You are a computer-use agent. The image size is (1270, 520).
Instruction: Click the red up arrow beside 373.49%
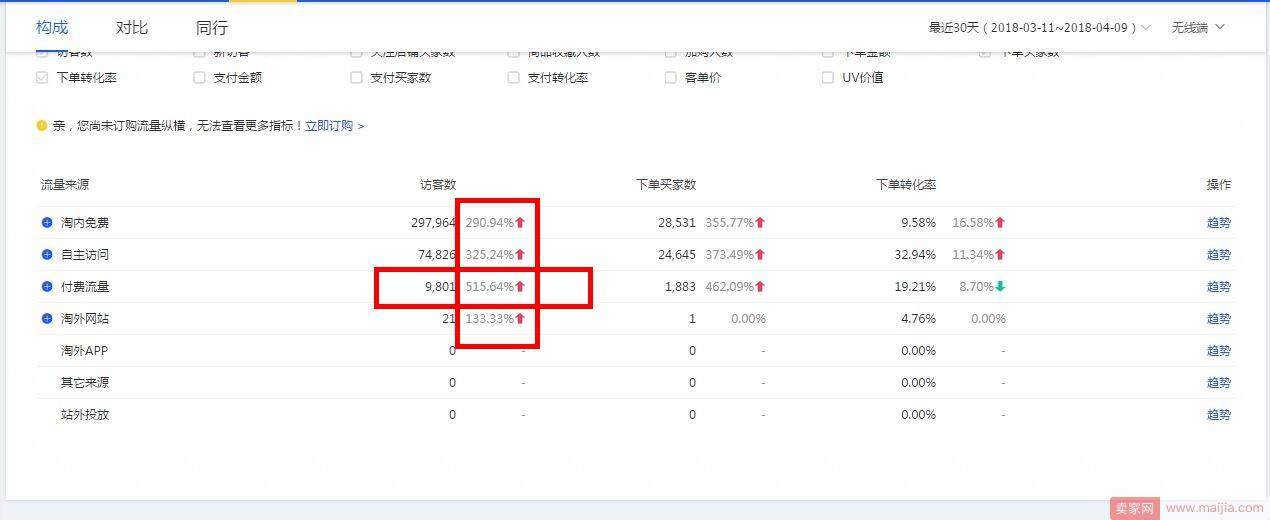760,255
